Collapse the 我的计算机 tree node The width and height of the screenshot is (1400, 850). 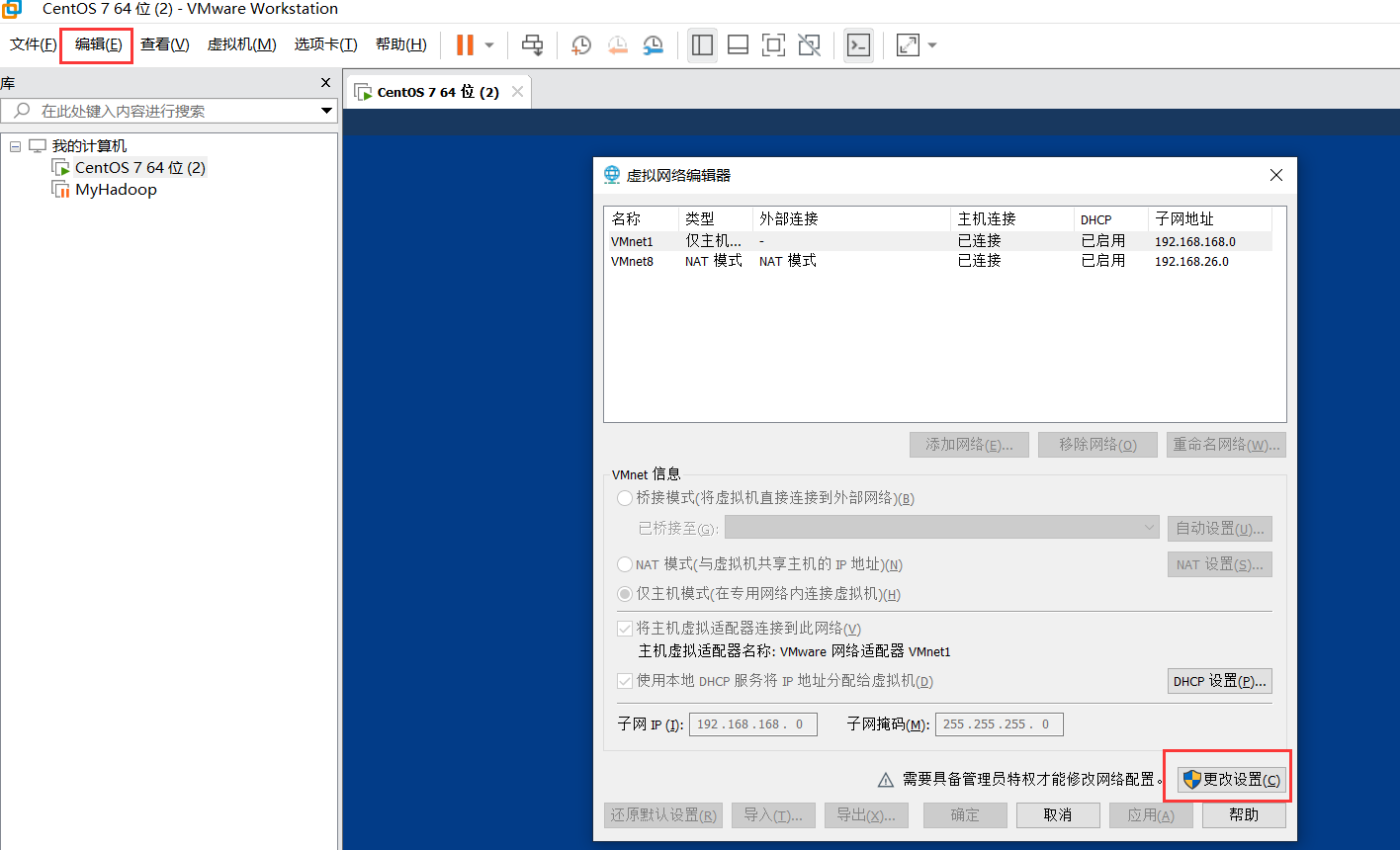pyautogui.click(x=15, y=146)
